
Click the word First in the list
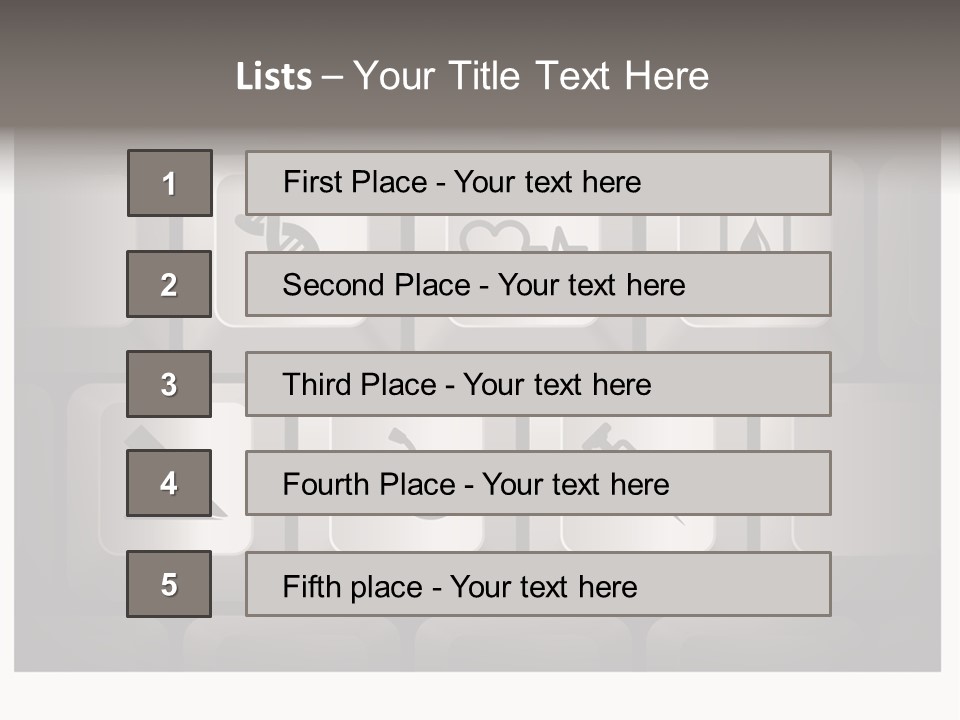[312, 182]
